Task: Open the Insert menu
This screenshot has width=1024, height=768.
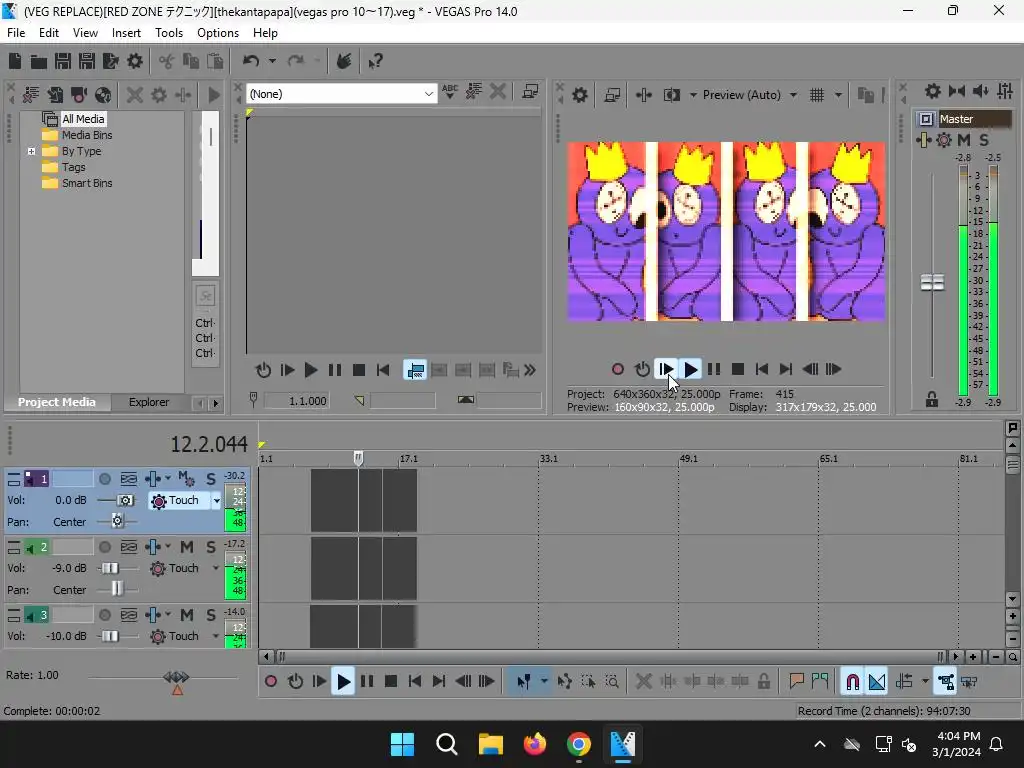Action: [126, 33]
